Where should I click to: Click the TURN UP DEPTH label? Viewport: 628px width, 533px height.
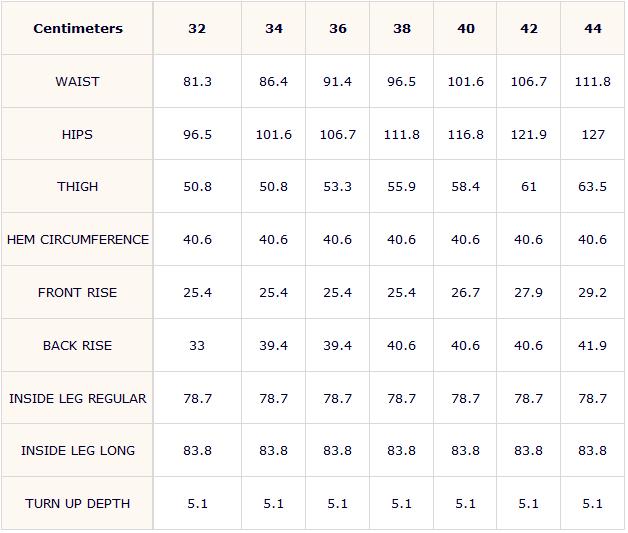click(77, 503)
